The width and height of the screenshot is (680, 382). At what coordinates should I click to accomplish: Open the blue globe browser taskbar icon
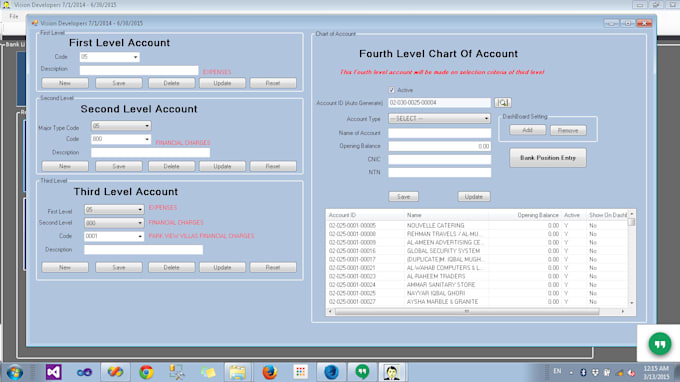coord(331,372)
